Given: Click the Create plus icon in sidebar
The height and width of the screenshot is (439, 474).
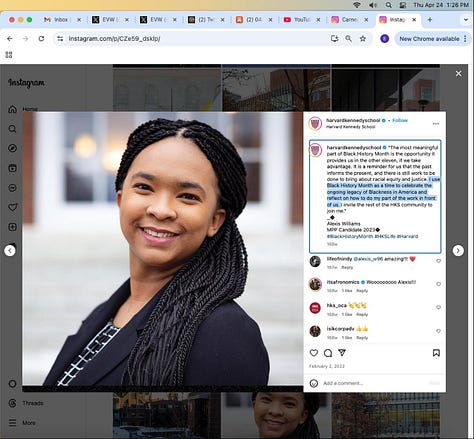Looking at the screenshot, I should tap(12, 227).
